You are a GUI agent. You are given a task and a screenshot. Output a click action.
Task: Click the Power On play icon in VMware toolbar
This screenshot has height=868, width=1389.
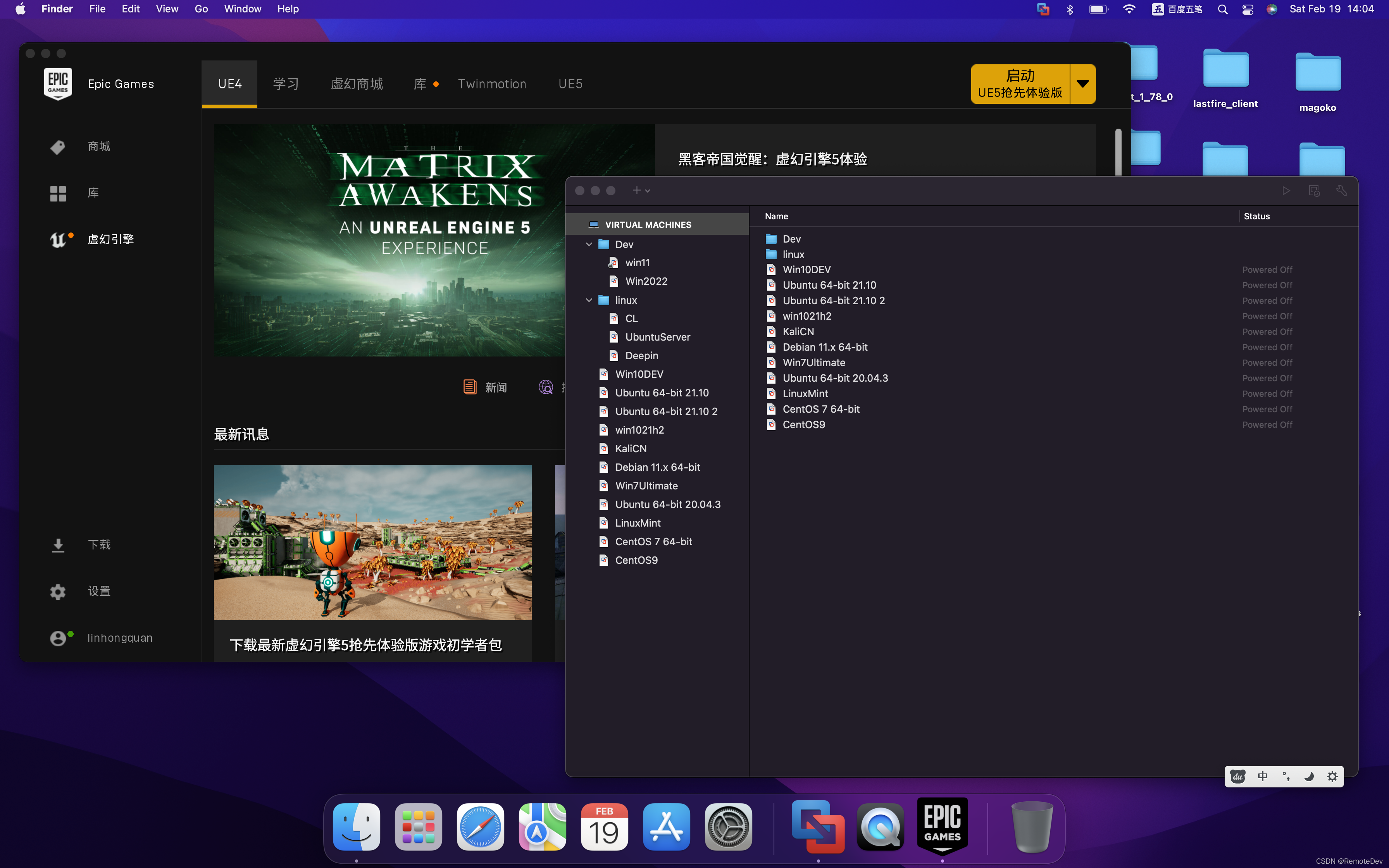(x=1286, y=191)
